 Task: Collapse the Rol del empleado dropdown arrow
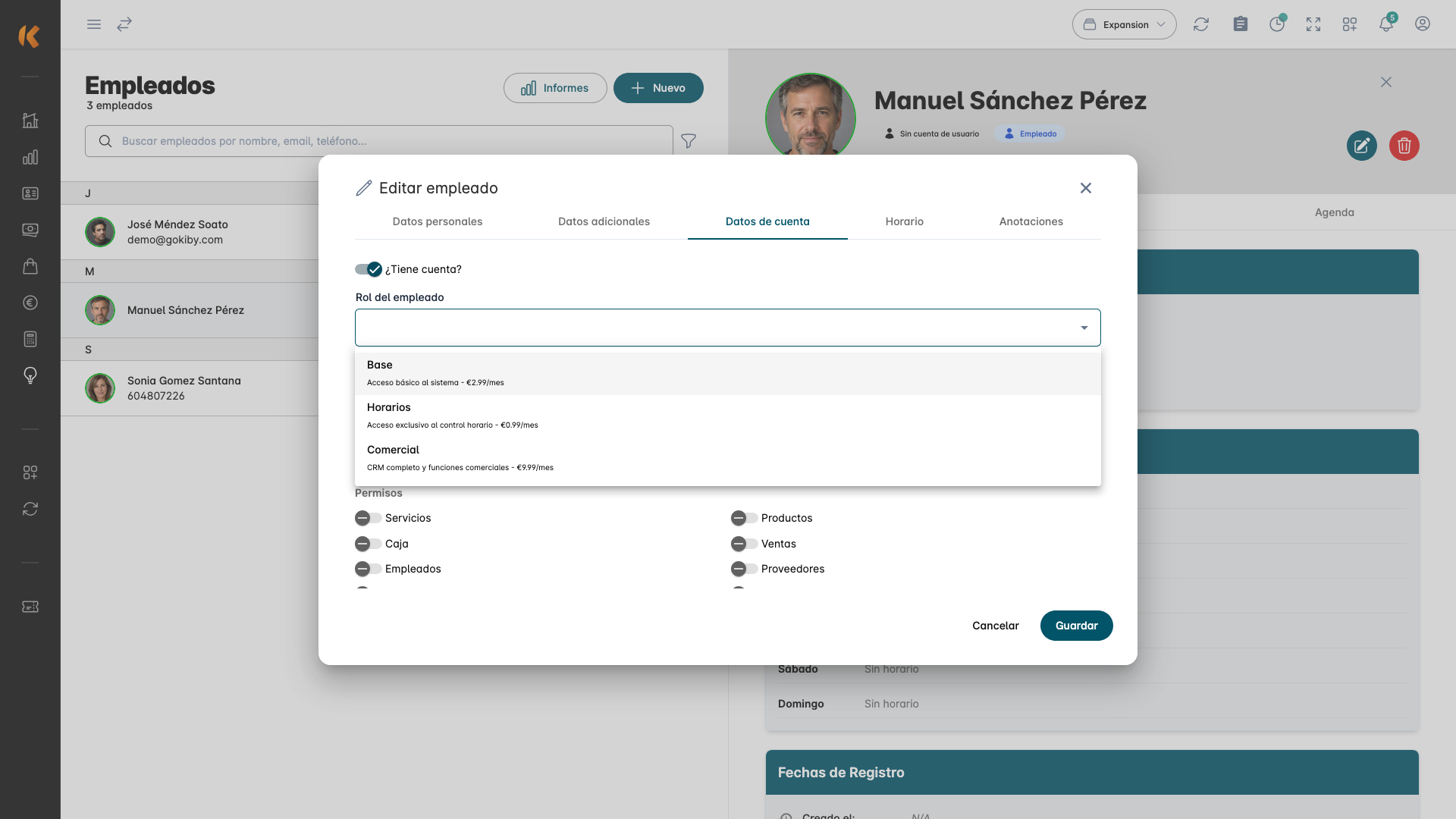1084,328
